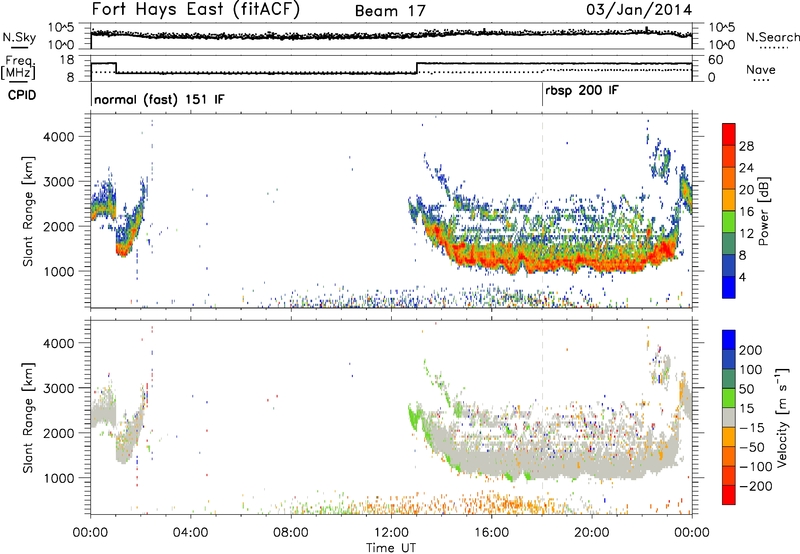
Task: Click the '1000' tick of the velocity panel
Action: 58,478
